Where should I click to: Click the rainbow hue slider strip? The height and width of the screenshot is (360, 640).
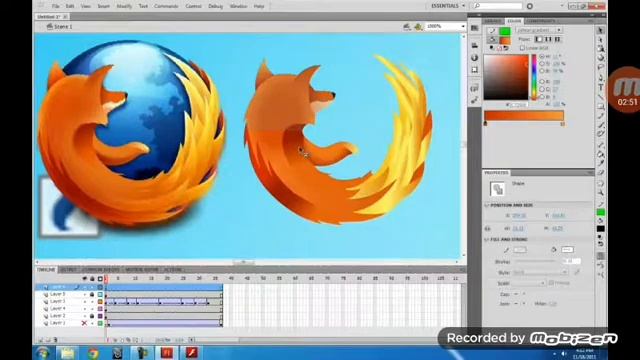(x=534, y=77)
